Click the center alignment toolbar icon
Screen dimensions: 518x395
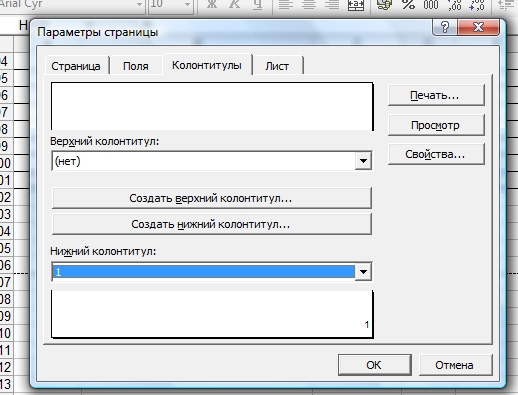(309, 5)
